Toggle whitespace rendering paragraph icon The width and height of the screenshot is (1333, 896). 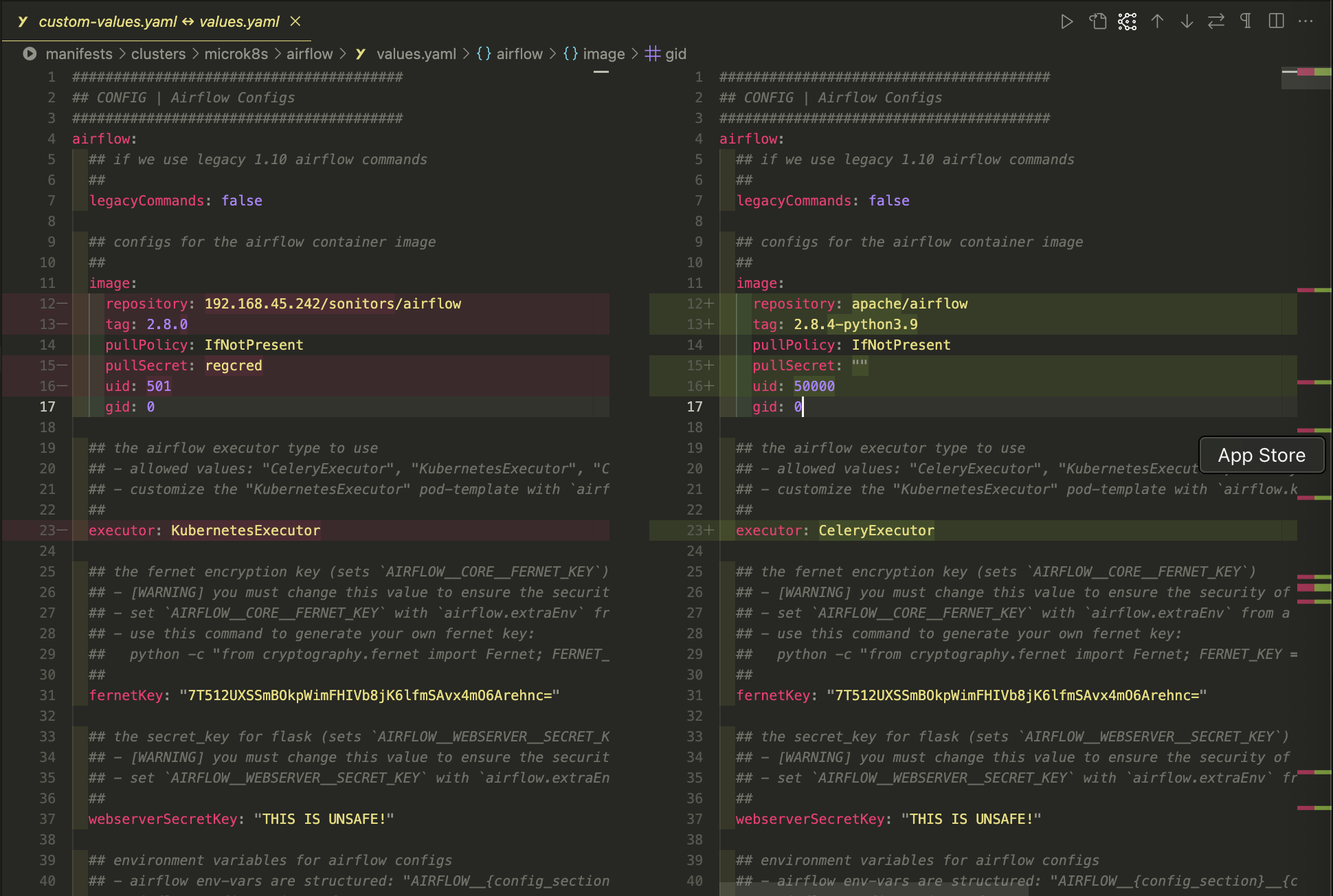click(1246, 22)
